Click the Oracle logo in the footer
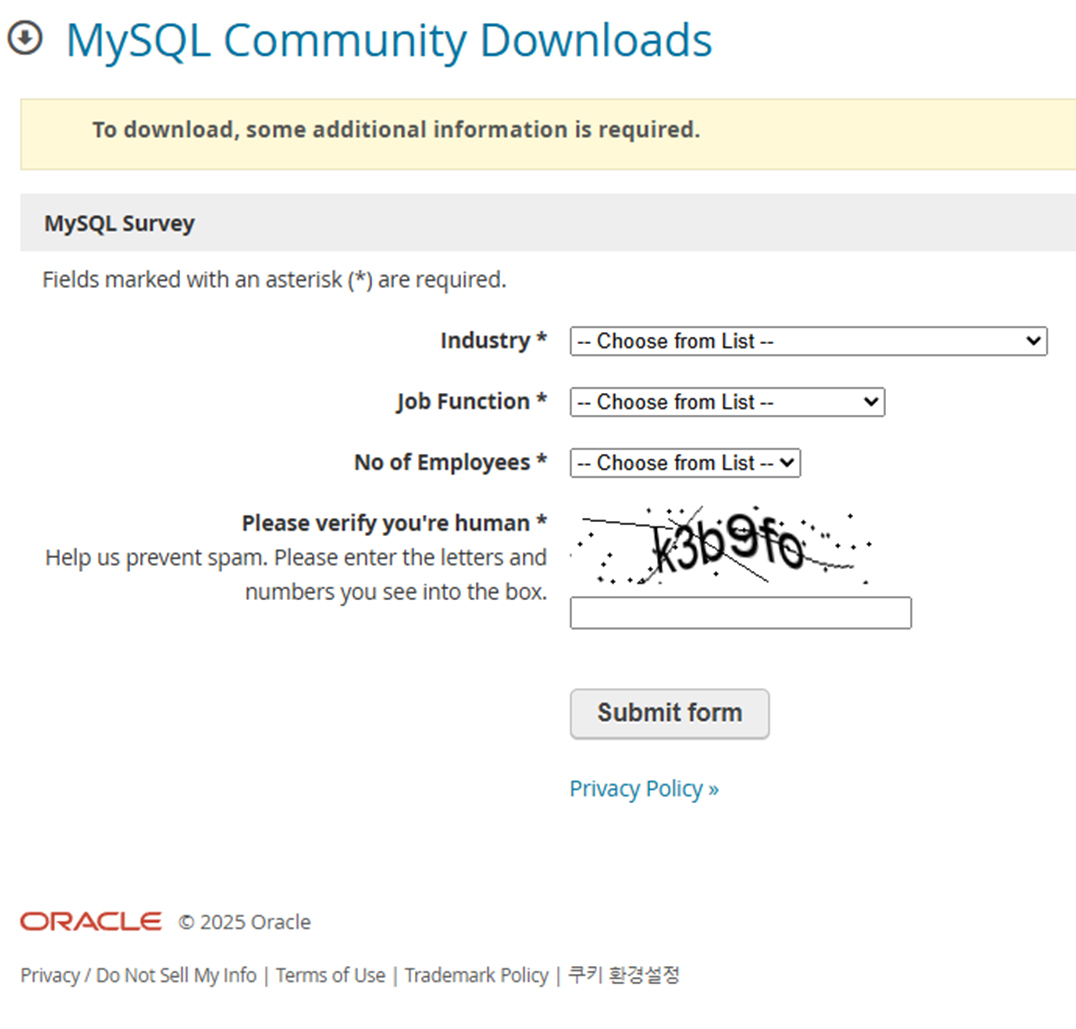The width and height of the screenshot is (1076, 1029). coord(91,921)
